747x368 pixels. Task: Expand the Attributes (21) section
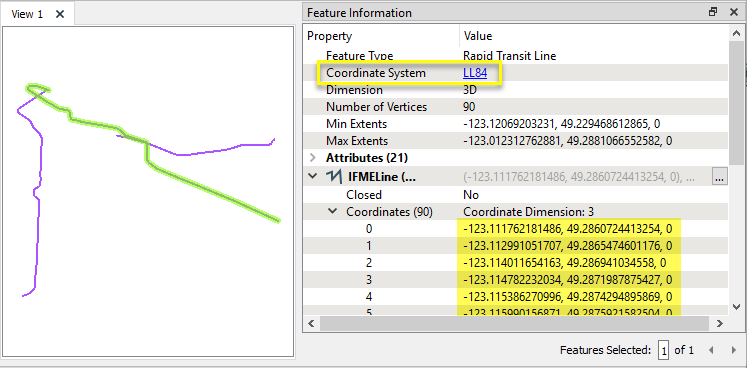tap(313, 157)
